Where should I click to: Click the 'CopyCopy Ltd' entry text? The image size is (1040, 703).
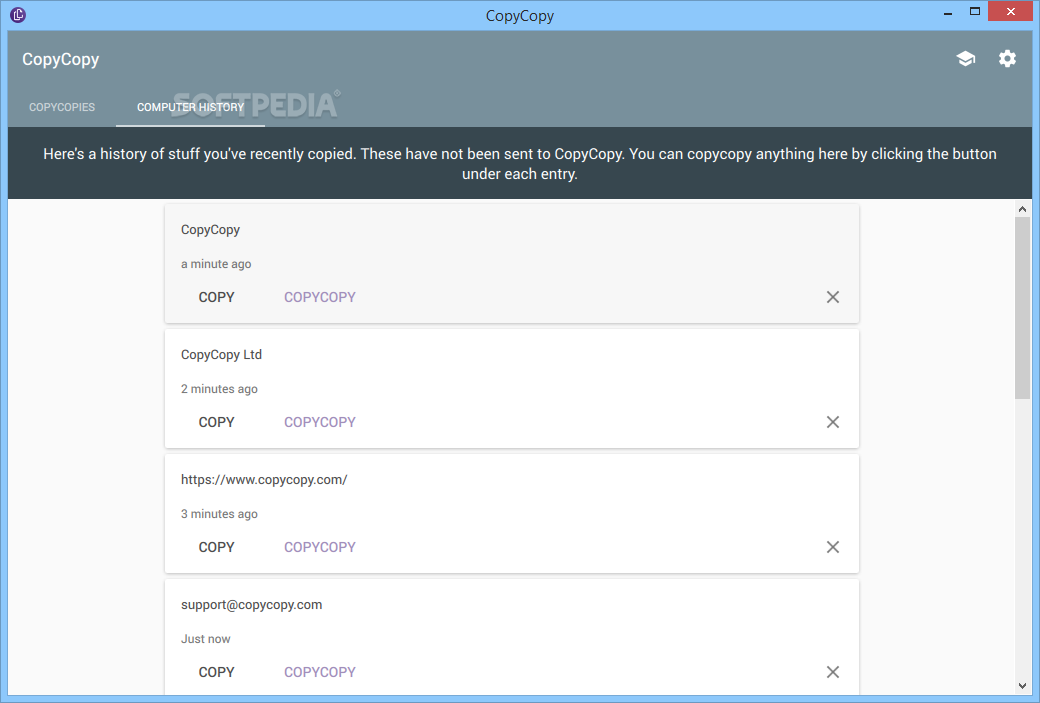[222, 355]
